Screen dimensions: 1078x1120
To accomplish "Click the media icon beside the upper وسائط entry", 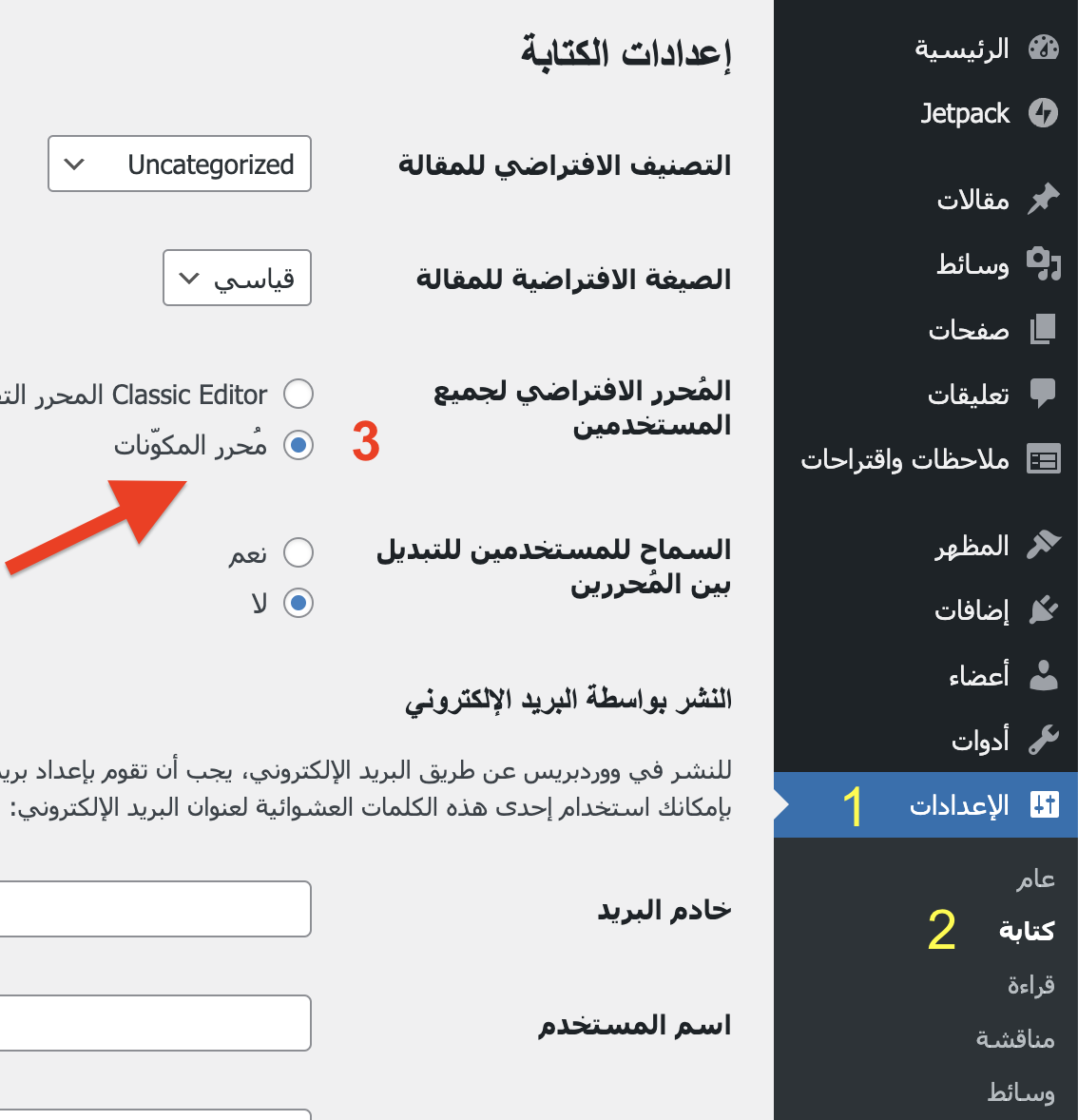I will [1043, 264].
